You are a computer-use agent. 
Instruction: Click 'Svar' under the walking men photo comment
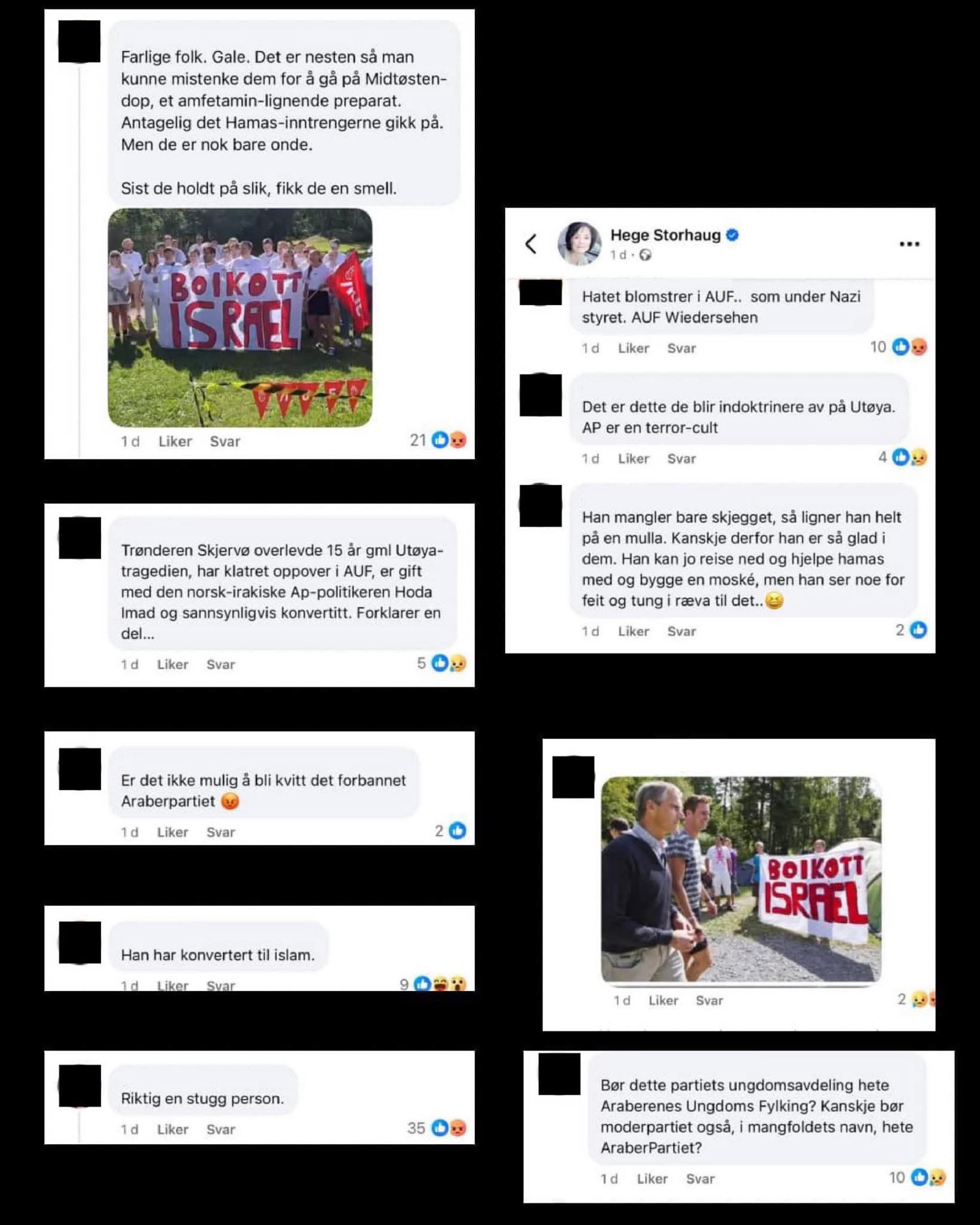point(709,1000)
